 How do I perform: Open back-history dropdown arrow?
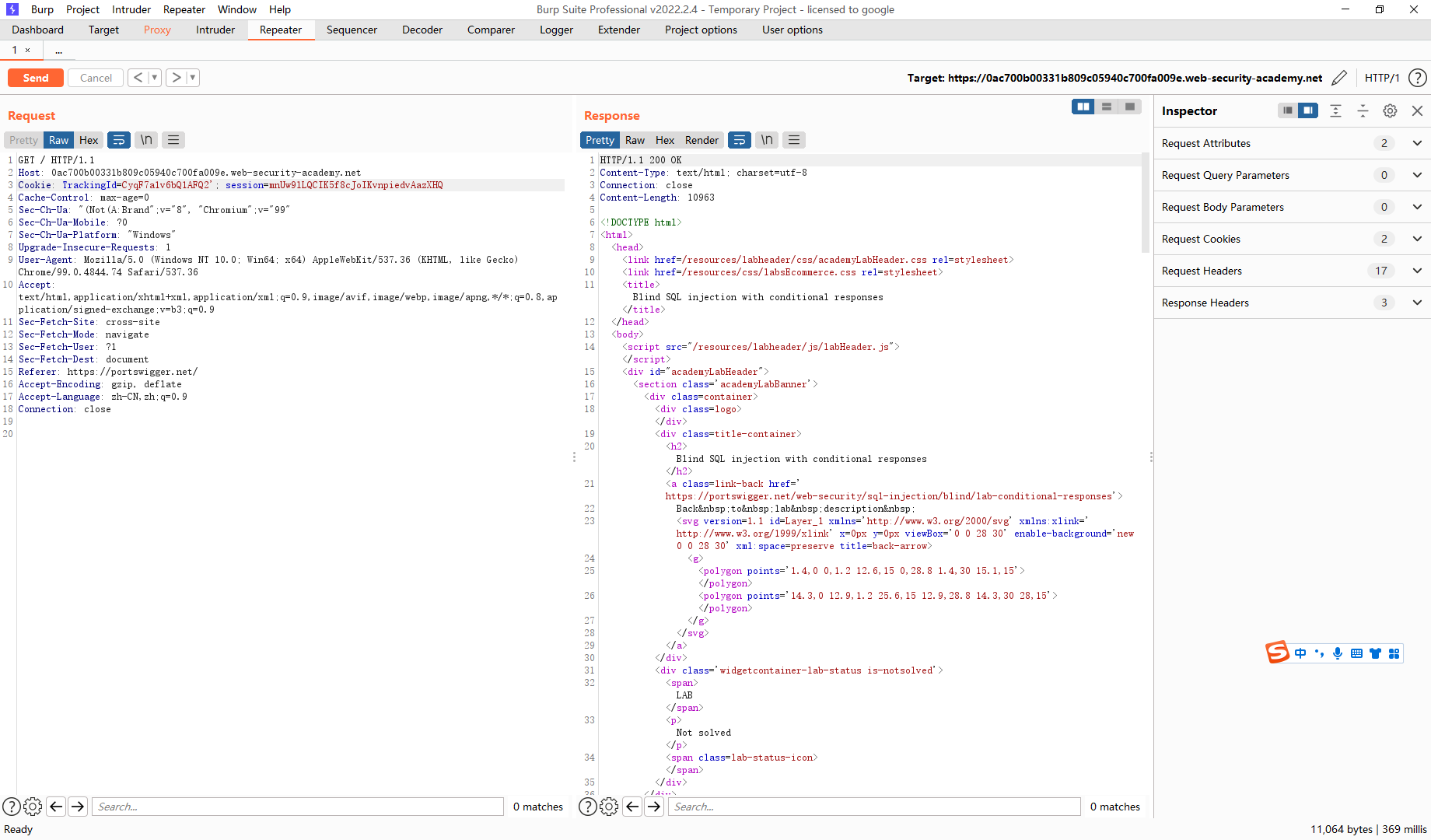tap(154, 77)
